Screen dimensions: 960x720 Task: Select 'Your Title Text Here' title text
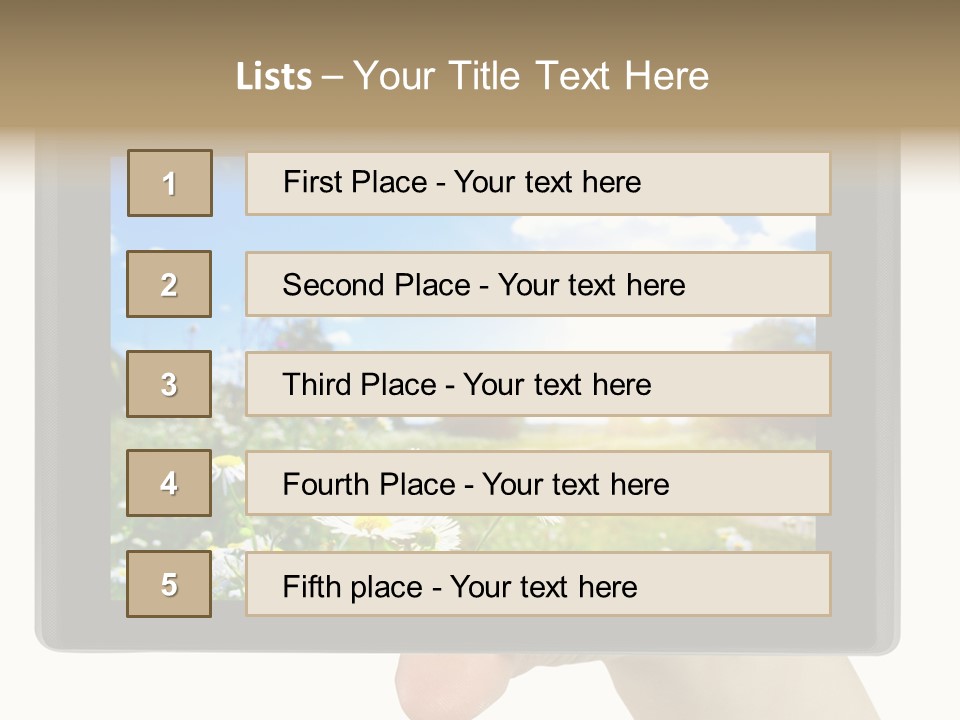pos(531,76)
